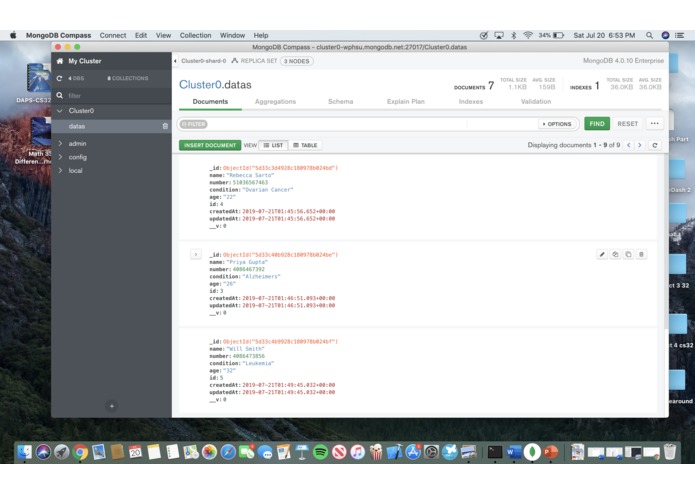Click the create database plus button
695x494 pixels.
112,406
